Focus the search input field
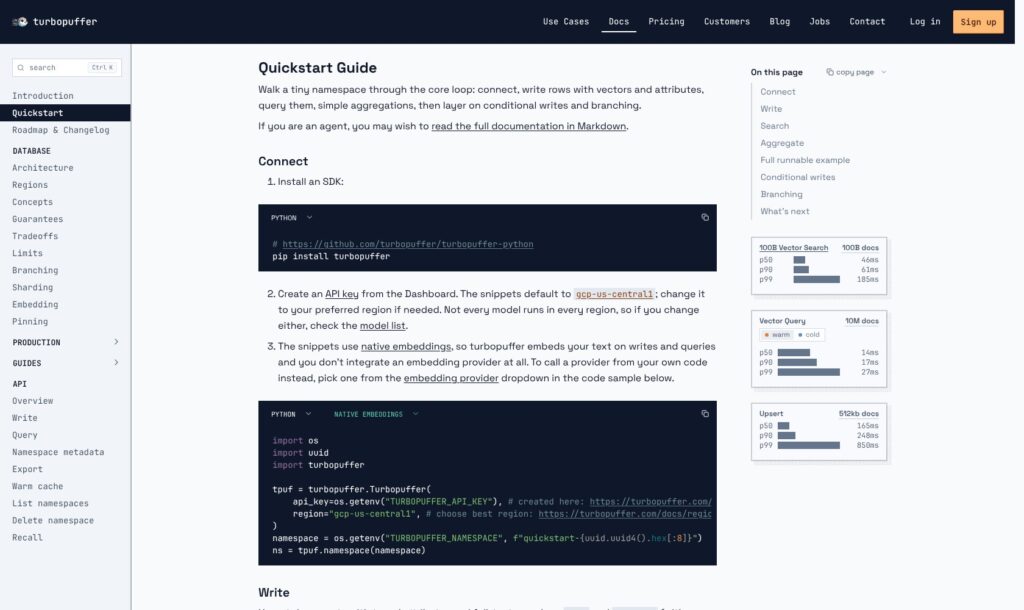 coord(67,68)
